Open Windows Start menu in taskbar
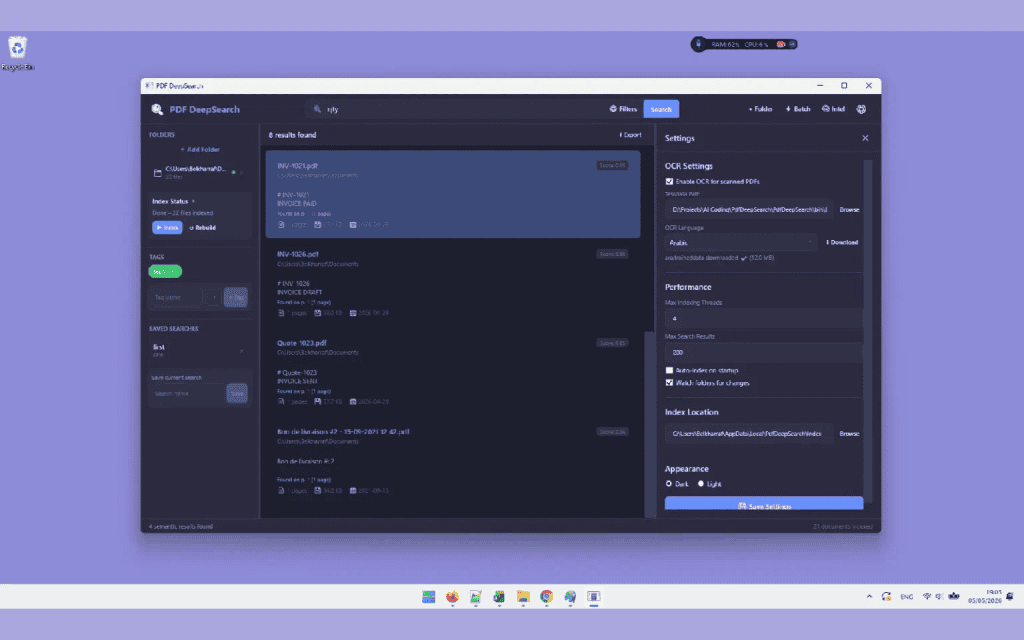This screenshot has height=640, width=1024. 428,596
